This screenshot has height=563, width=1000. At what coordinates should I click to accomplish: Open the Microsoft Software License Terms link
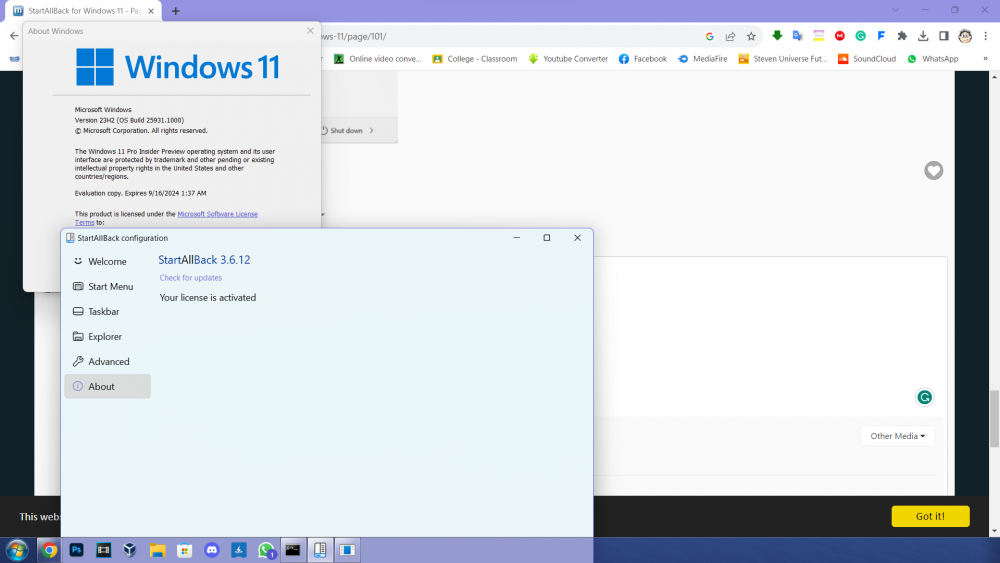(216, 214)
